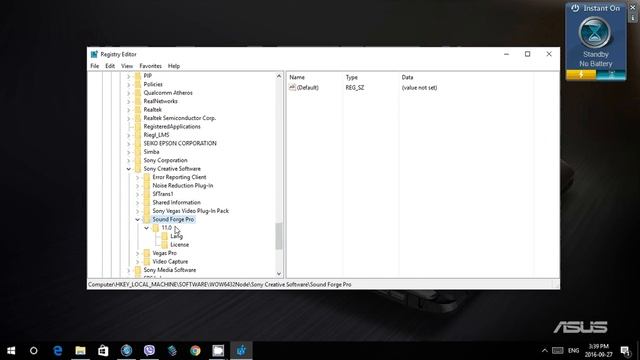Image resolution: width=640 pixels, height=360 pixels.
Task: Expand the RealNetworks key
Action: point(129,101)
